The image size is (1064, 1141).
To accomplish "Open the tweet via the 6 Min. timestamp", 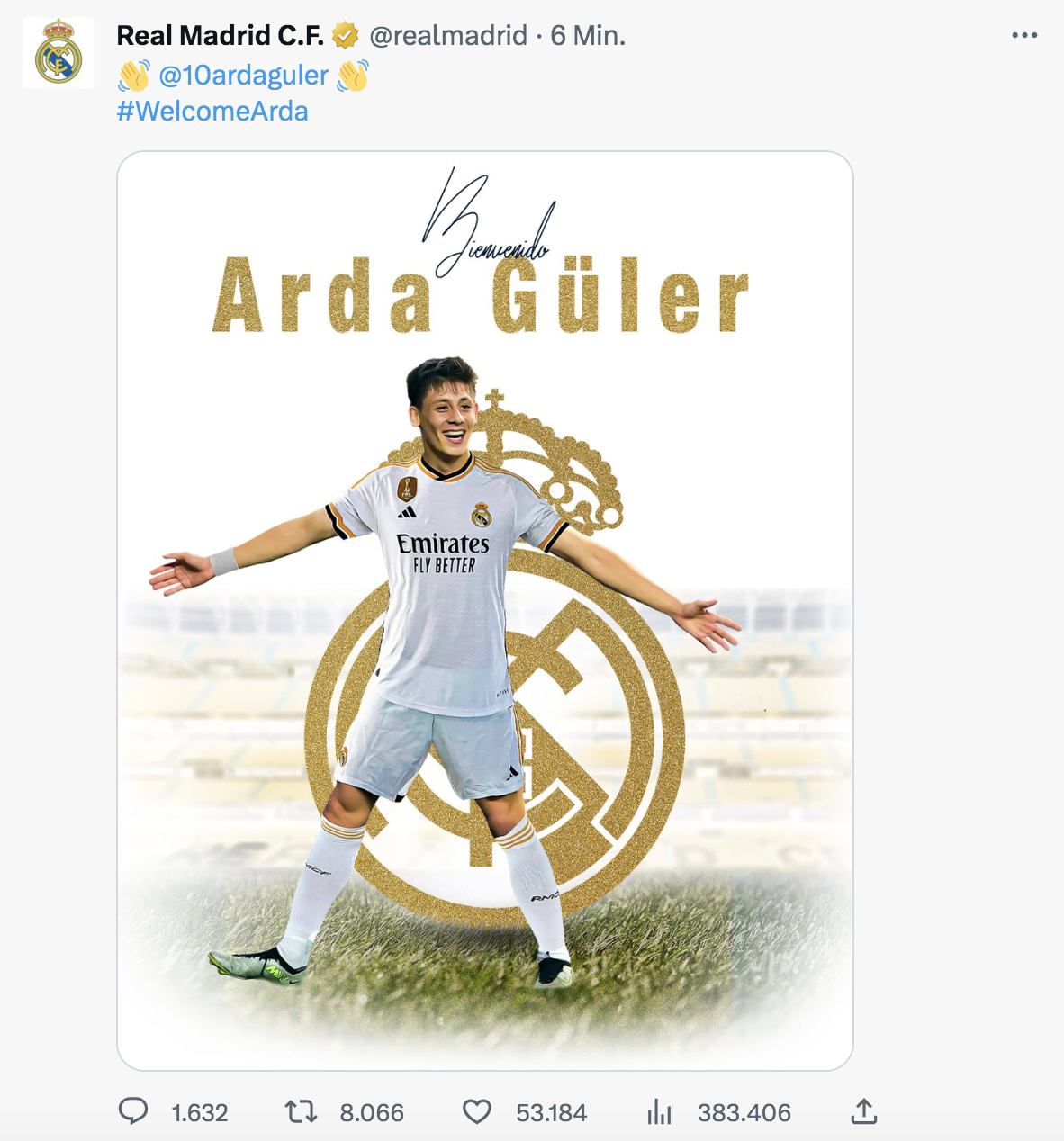I will click(588, 36).
